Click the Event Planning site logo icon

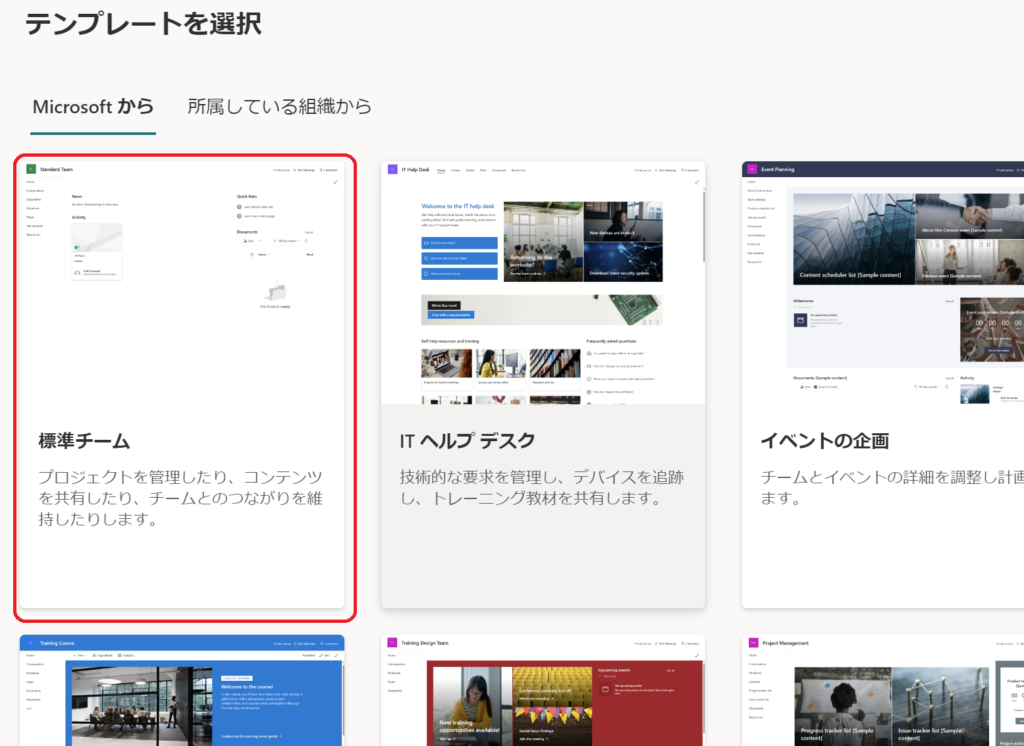tap(753, 169)
